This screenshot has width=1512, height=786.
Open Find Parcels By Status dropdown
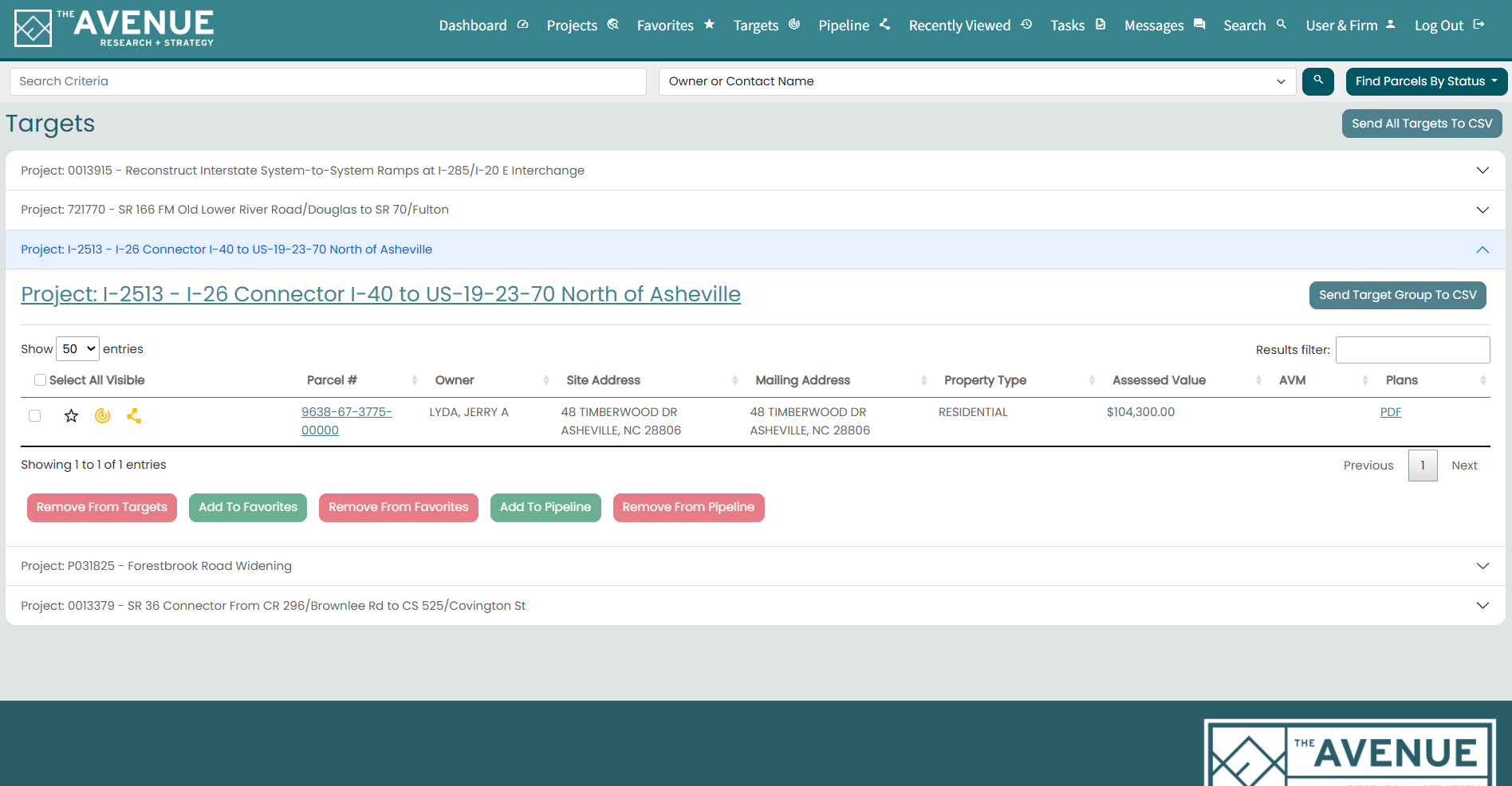(x=1426, y=81)
